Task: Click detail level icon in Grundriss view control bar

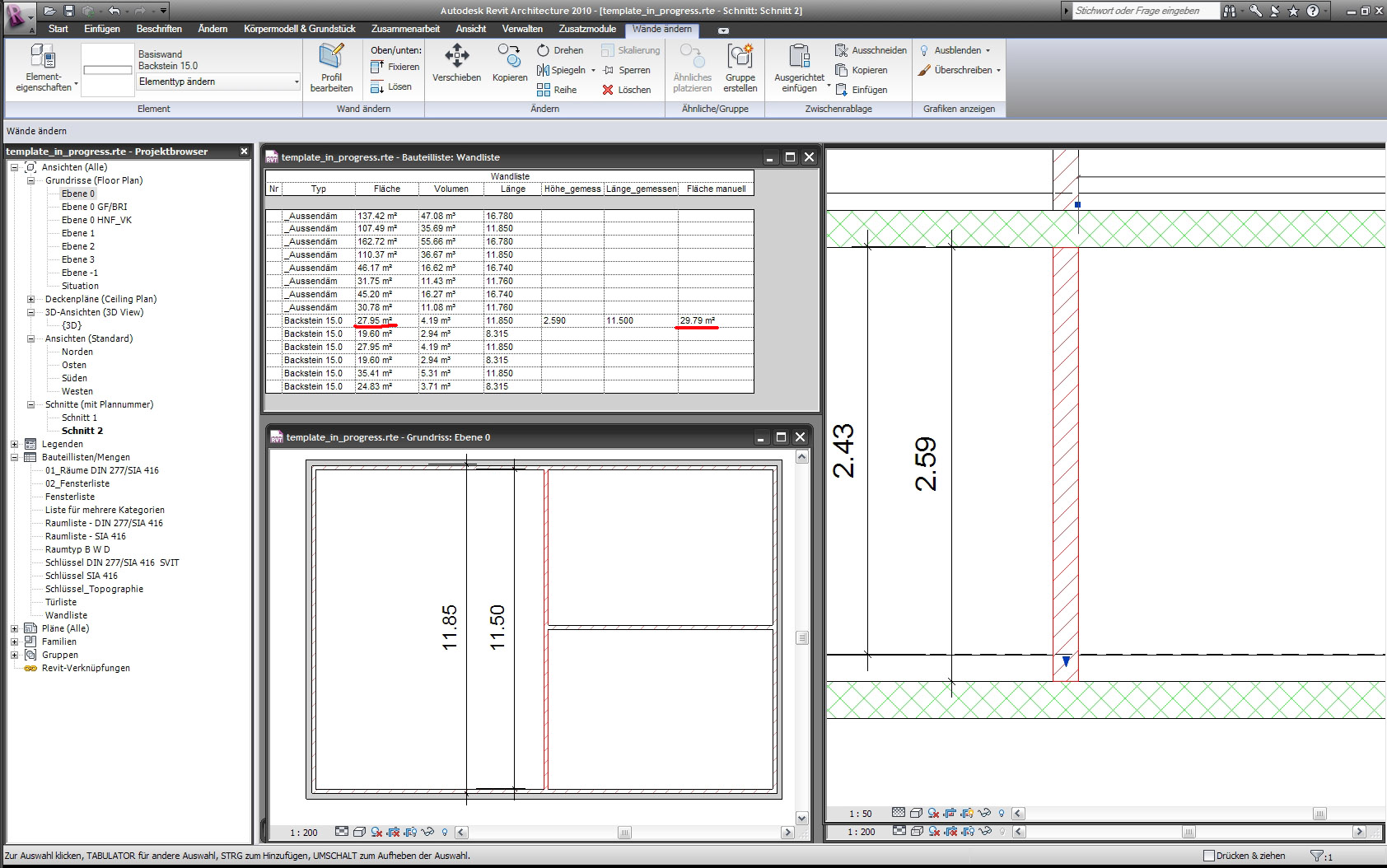Action: coord(342,832)
